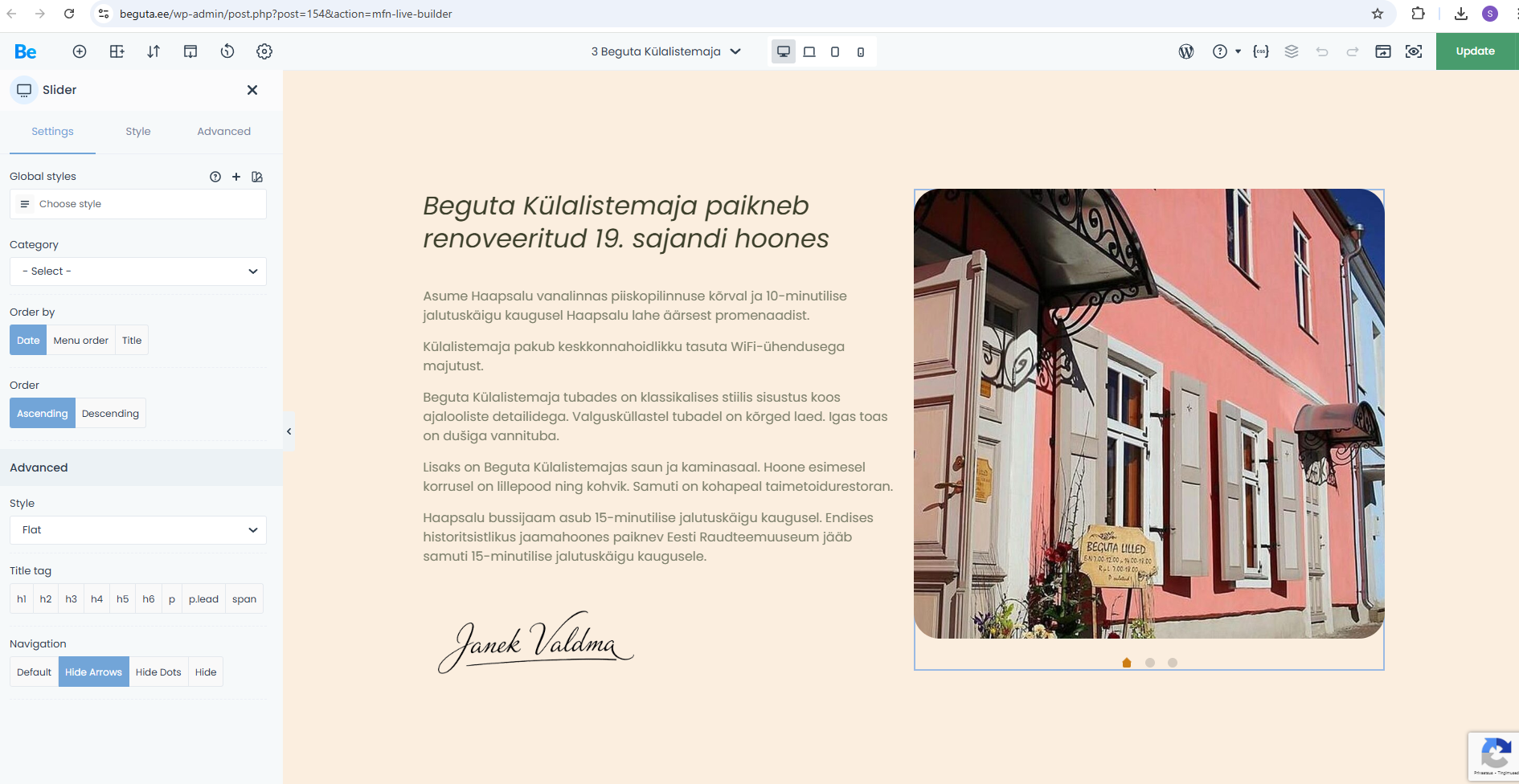Open the revisions history icon
Image resolution: width=1519 pixels, height=784 pixels.
227,51
